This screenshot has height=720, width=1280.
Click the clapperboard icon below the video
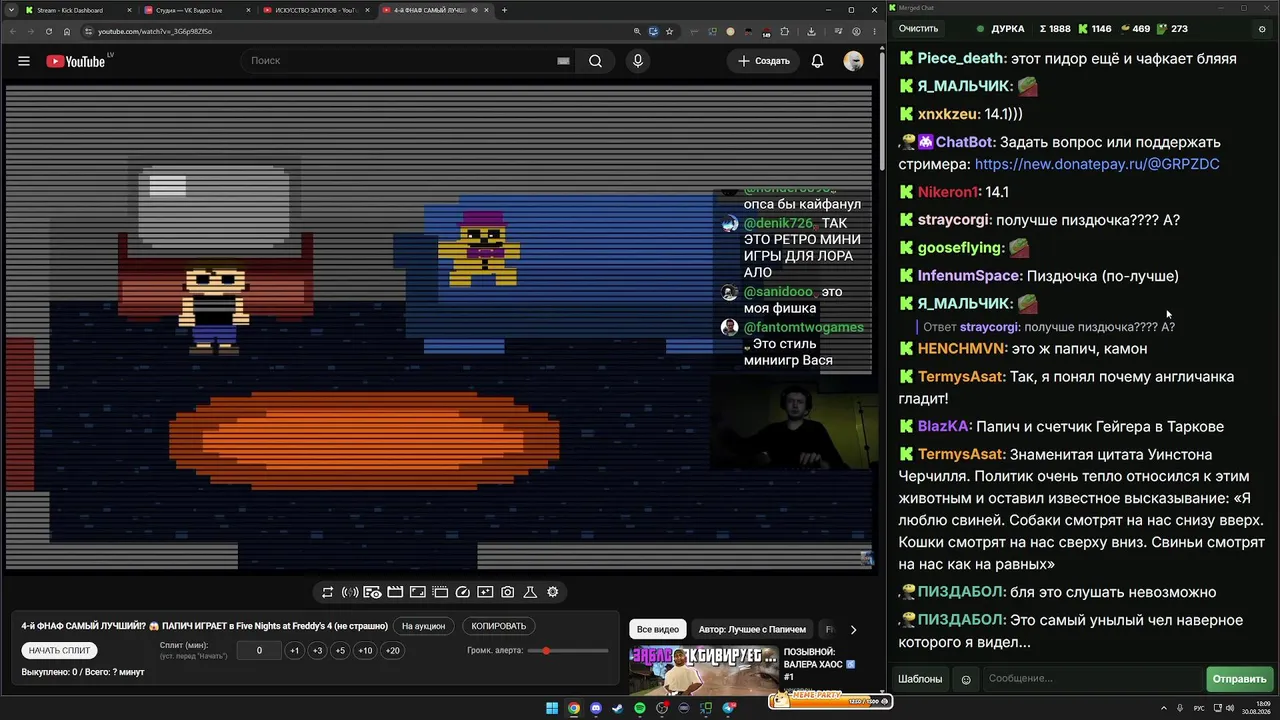pyautogui.click(x=395, y=592)
